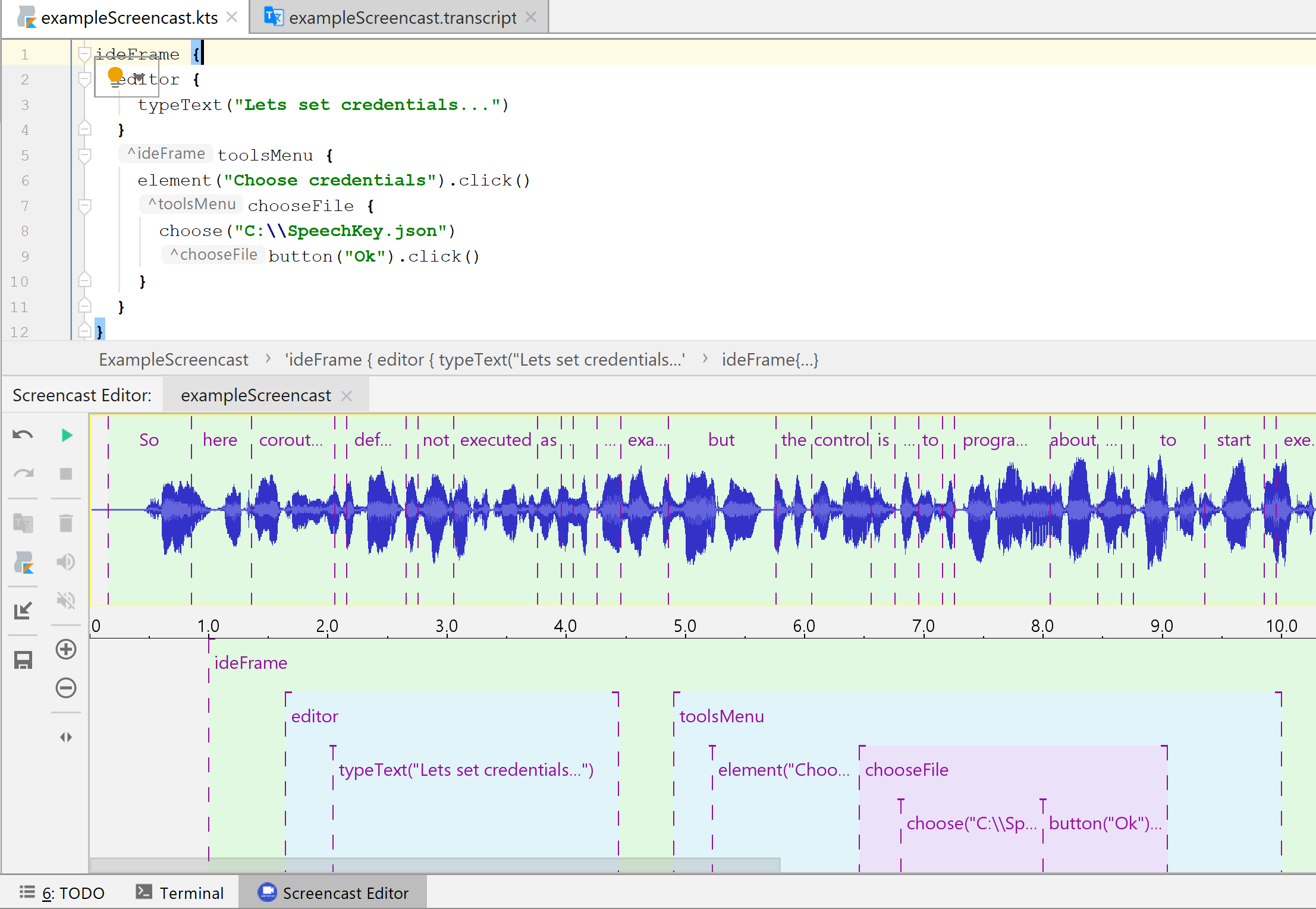
Task: Open the Terminal tool window tab
Action: [180, 893]
